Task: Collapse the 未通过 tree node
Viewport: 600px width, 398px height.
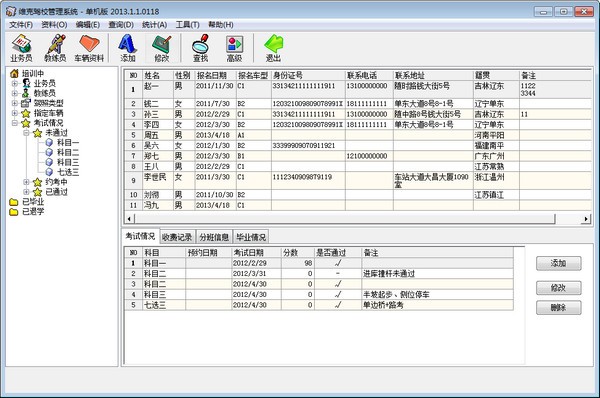Action: [x=26, y=133]
